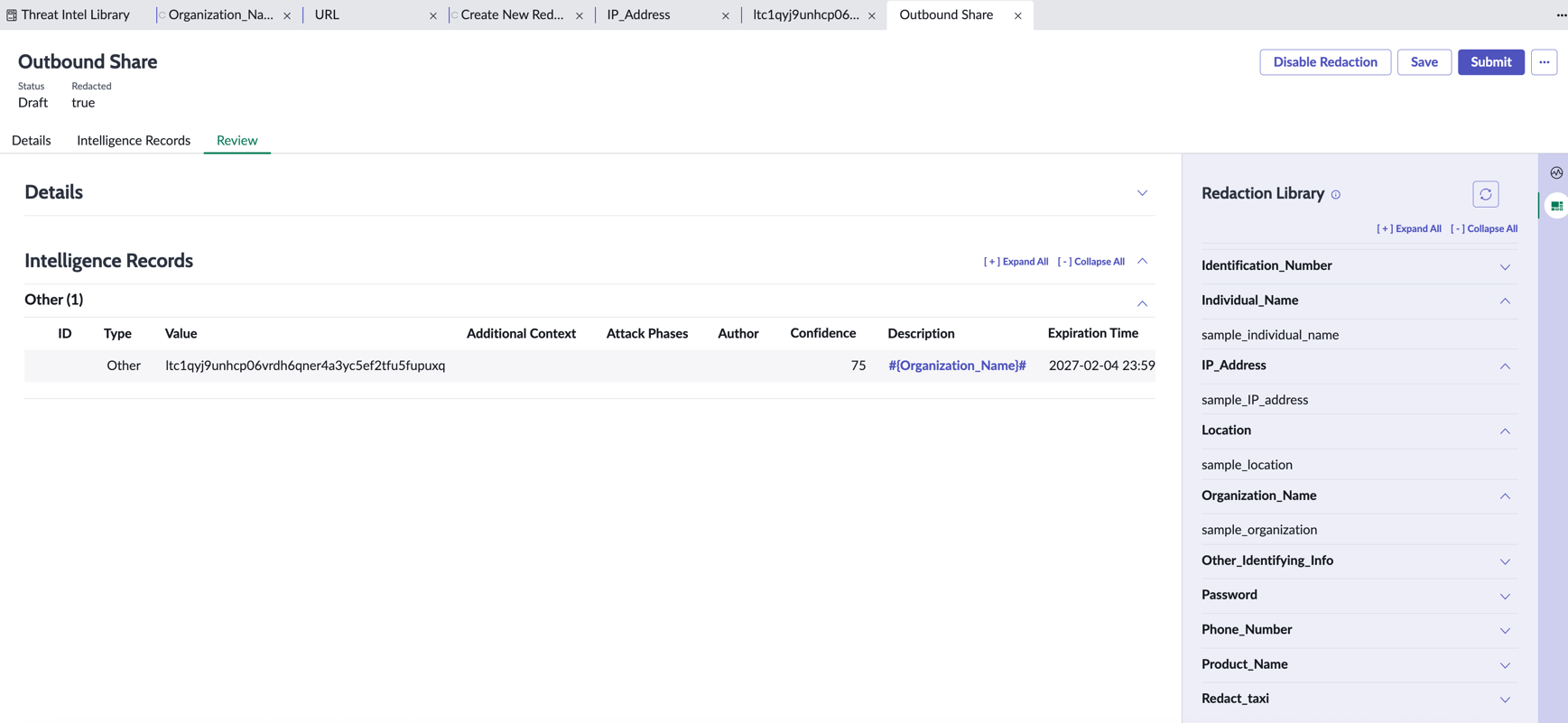Collapse All in Redaction Library
Screen dimensions: 1568x723
(1484, 229)
